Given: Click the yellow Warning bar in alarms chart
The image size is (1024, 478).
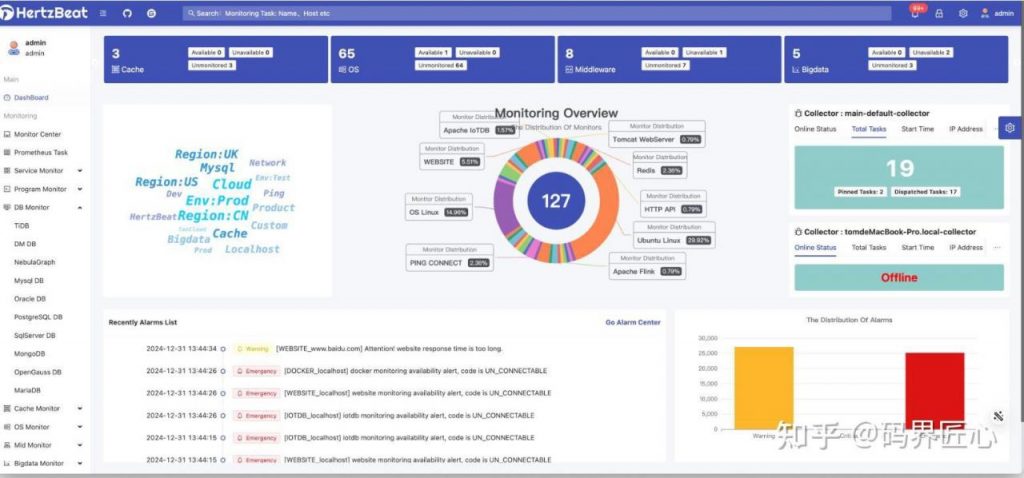Looking at the screenshot, I should (x=763, y=388).
